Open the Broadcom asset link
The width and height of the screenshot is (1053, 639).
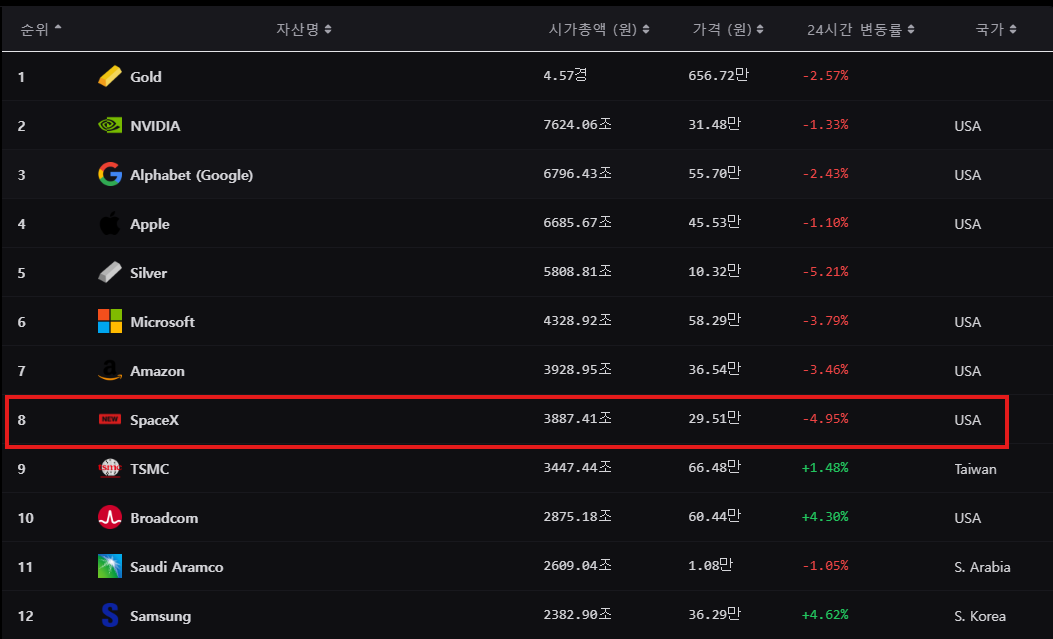pos(164,518)
